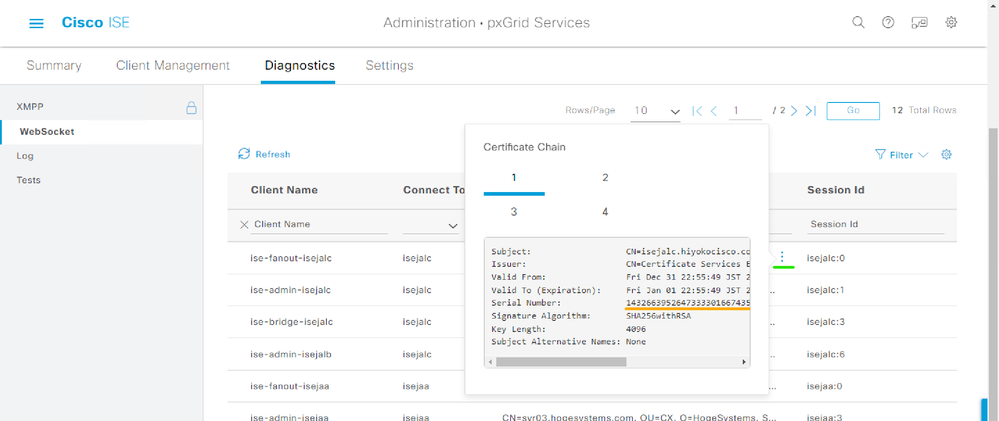Click the Client Name filter field
999x421 pixels.
point(320,224)
